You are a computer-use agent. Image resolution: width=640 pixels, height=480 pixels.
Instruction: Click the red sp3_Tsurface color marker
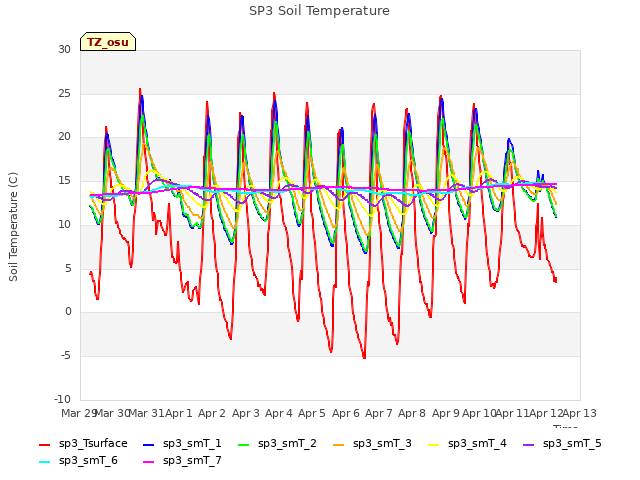[x=44, y=445]
